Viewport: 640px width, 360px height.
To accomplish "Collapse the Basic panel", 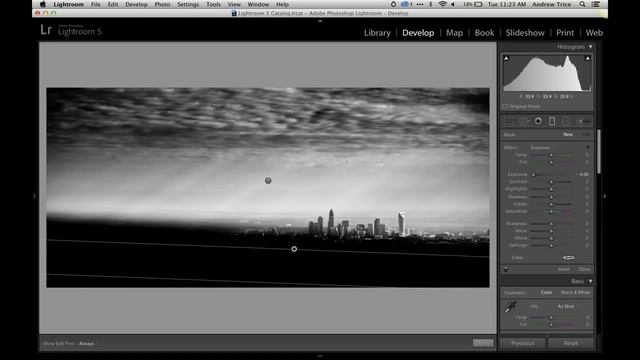I will point(590,281).
